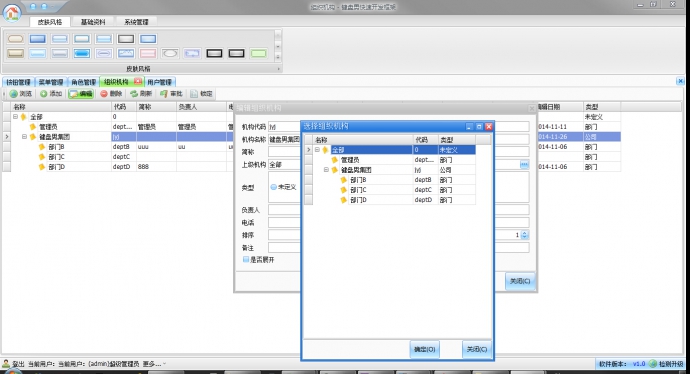Click 关闭(C) in the select dialog
The image size is (690, 374).
pos(477,349)
